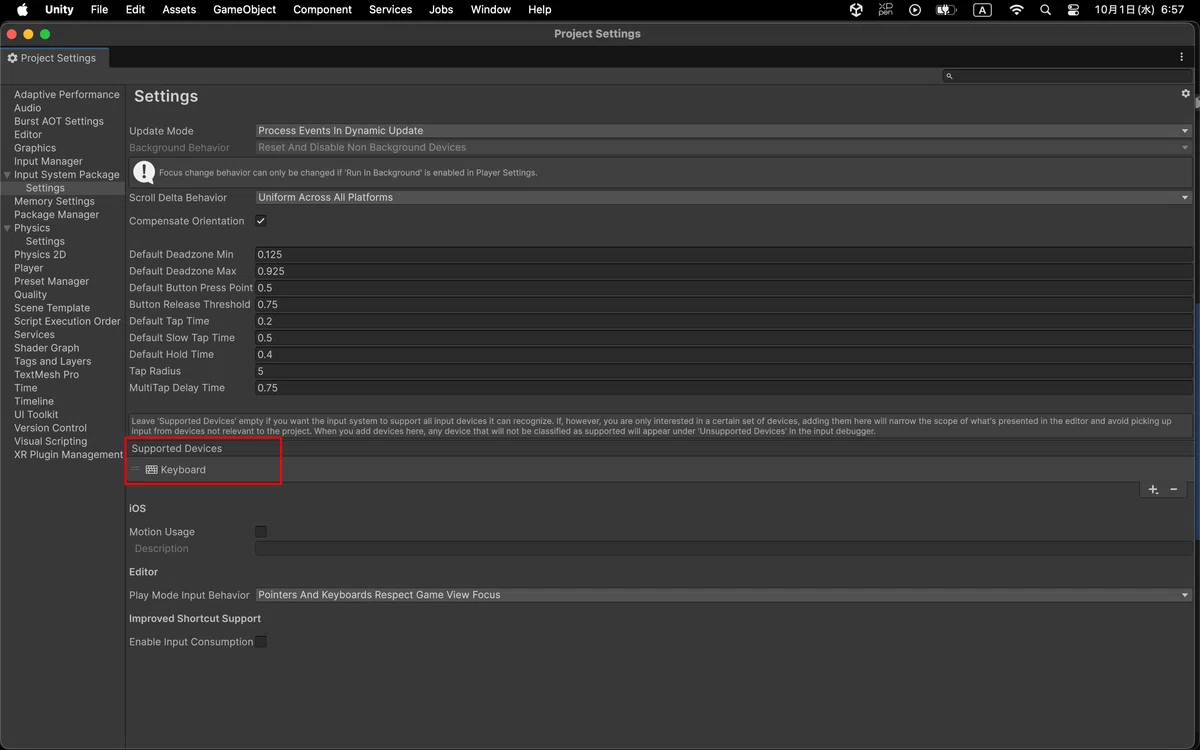1200x750 pixels.
Task: Select Burst AOT Settings in the sidebar
Action: [59, 121]
